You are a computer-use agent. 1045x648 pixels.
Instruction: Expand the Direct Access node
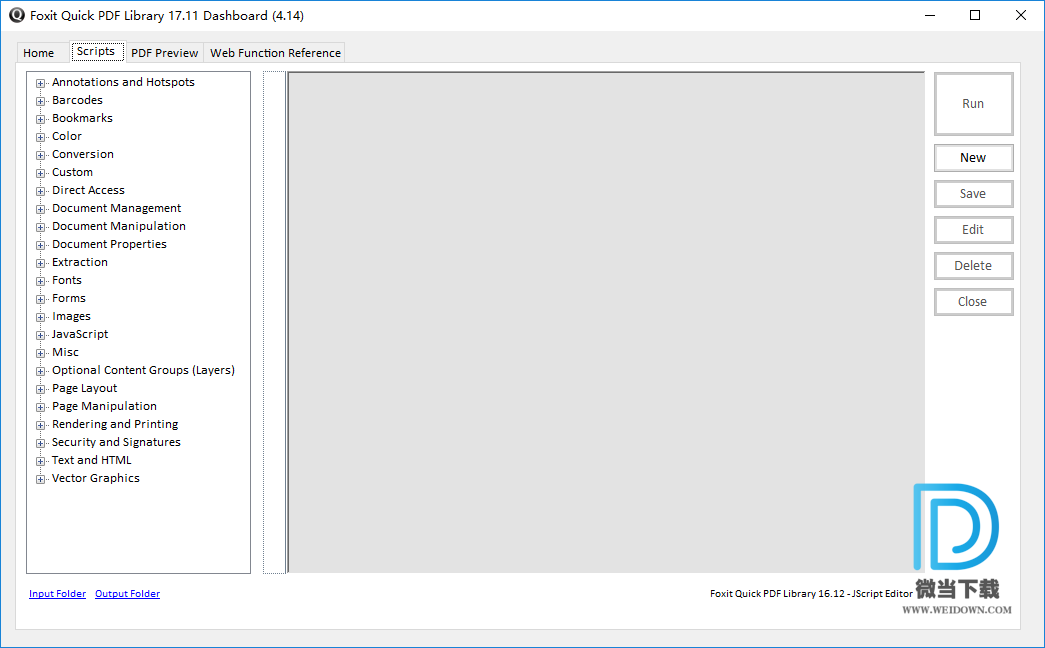click(x=41, y=191)
